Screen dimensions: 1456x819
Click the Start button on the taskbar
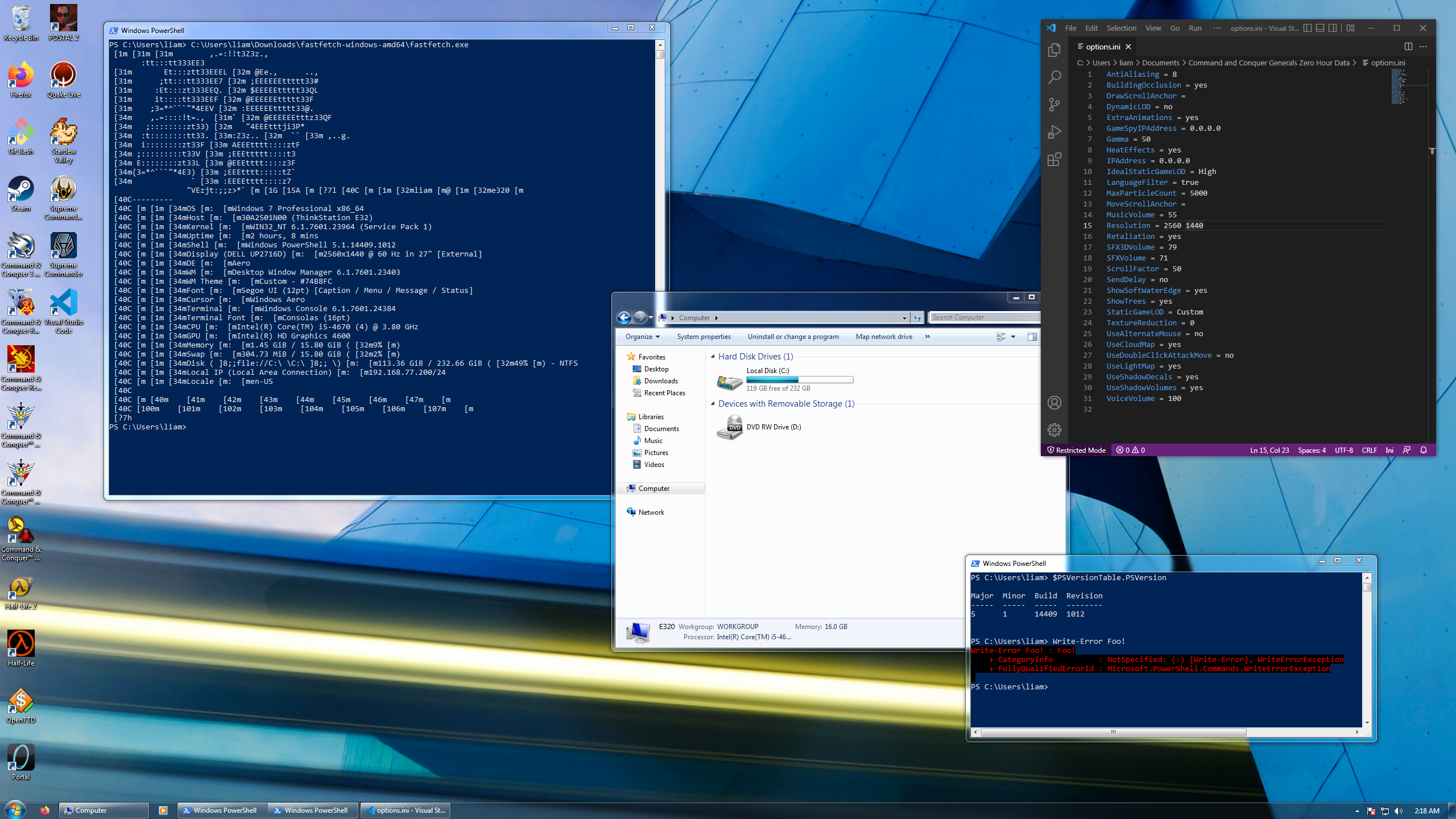[15, 810]
